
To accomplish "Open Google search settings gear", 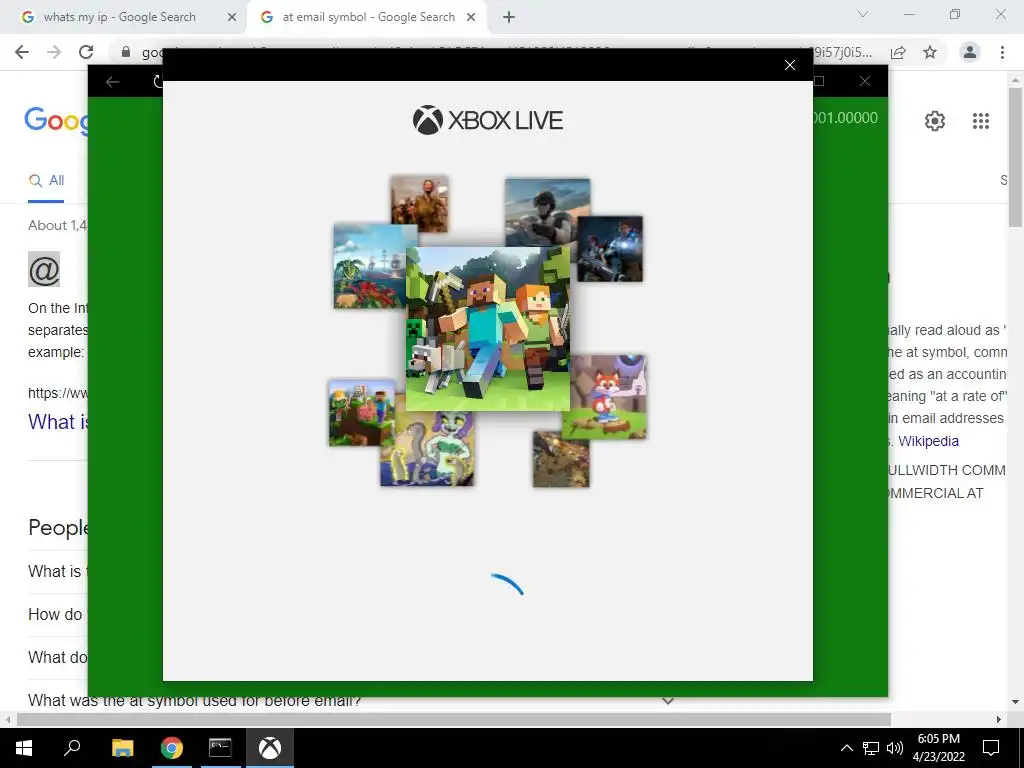I will pos(935,121).
